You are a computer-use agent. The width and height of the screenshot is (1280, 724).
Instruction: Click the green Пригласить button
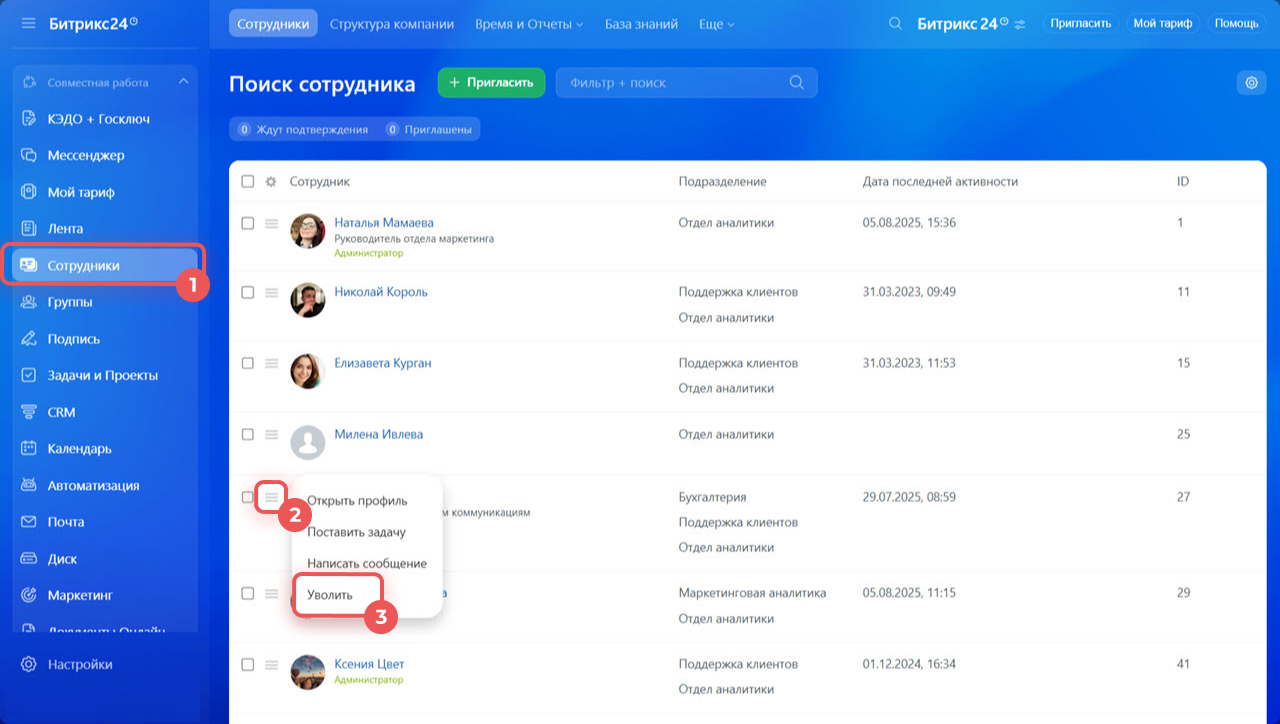coord(491,83)
